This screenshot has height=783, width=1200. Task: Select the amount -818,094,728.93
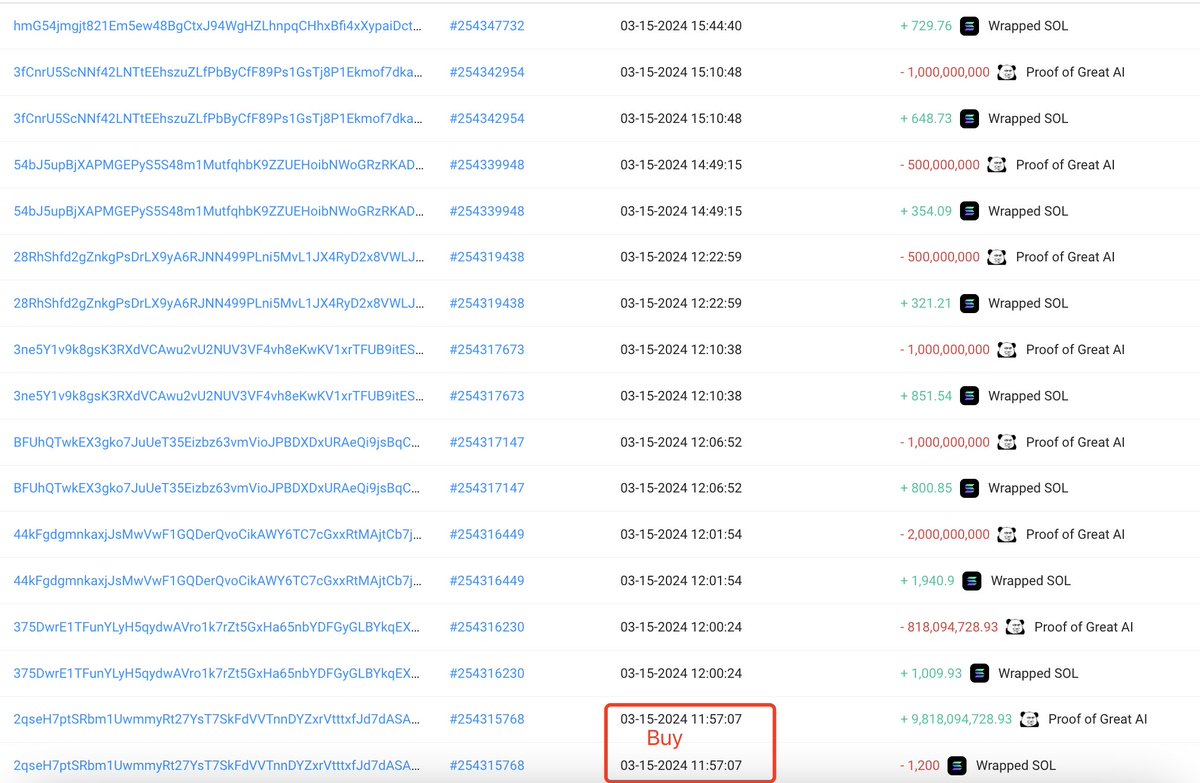(x=949, y=627)
